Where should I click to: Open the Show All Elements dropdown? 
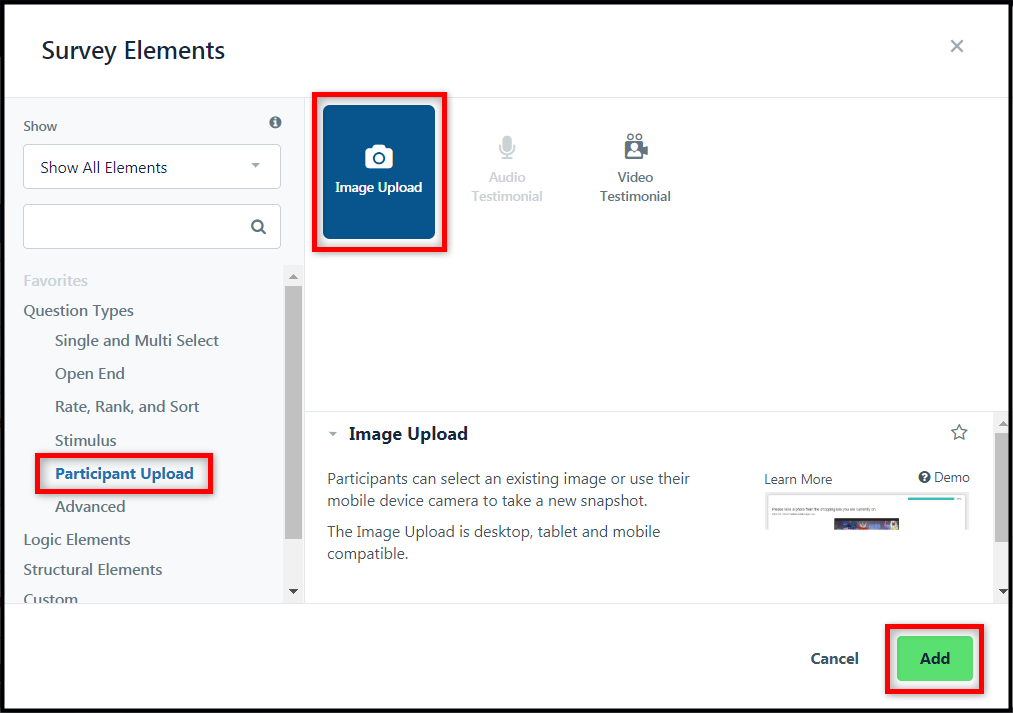[x=152, y=167]
